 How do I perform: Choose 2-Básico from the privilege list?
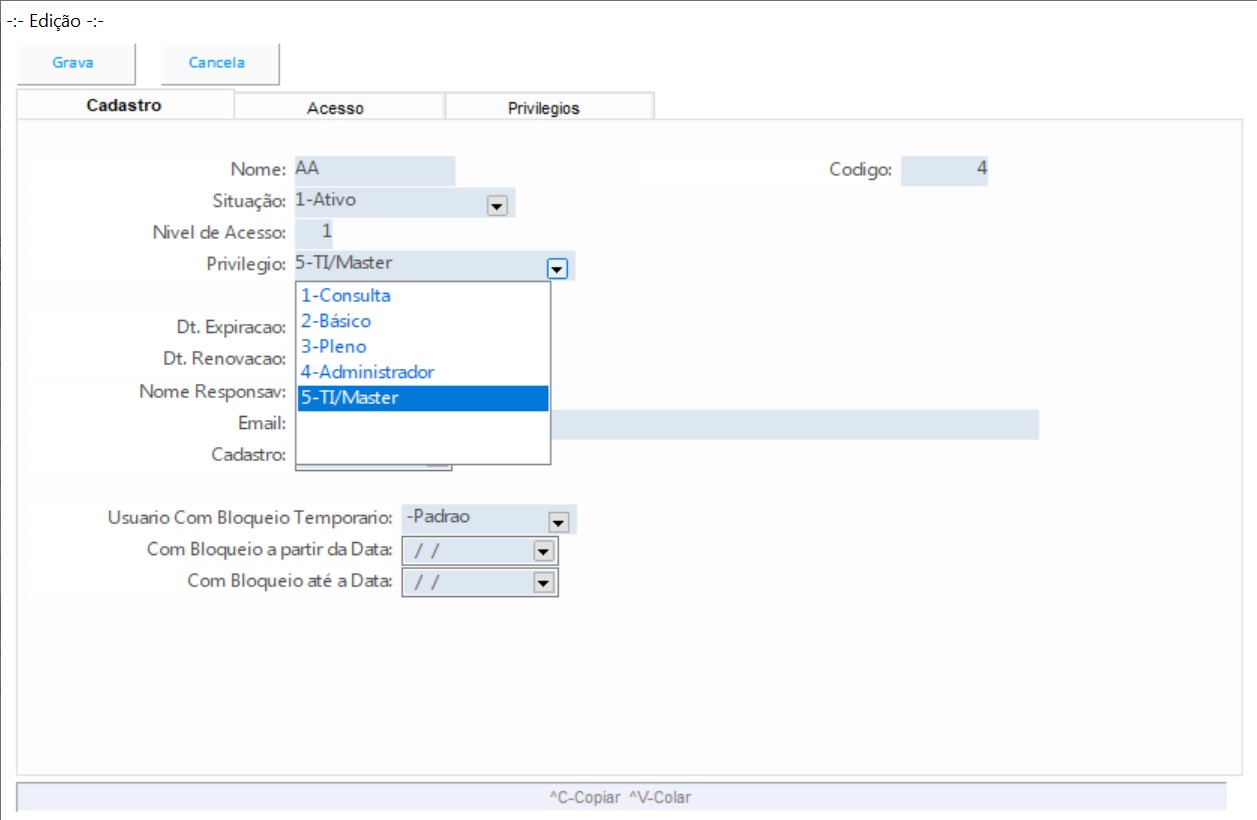(x=336, y=321)
